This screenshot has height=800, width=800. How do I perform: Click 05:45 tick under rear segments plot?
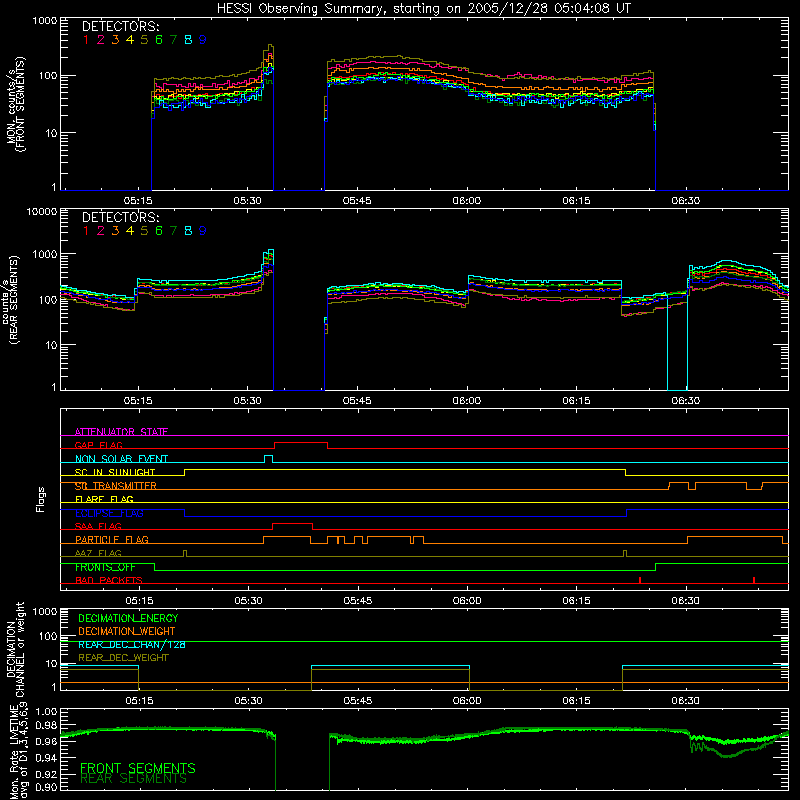357,401
